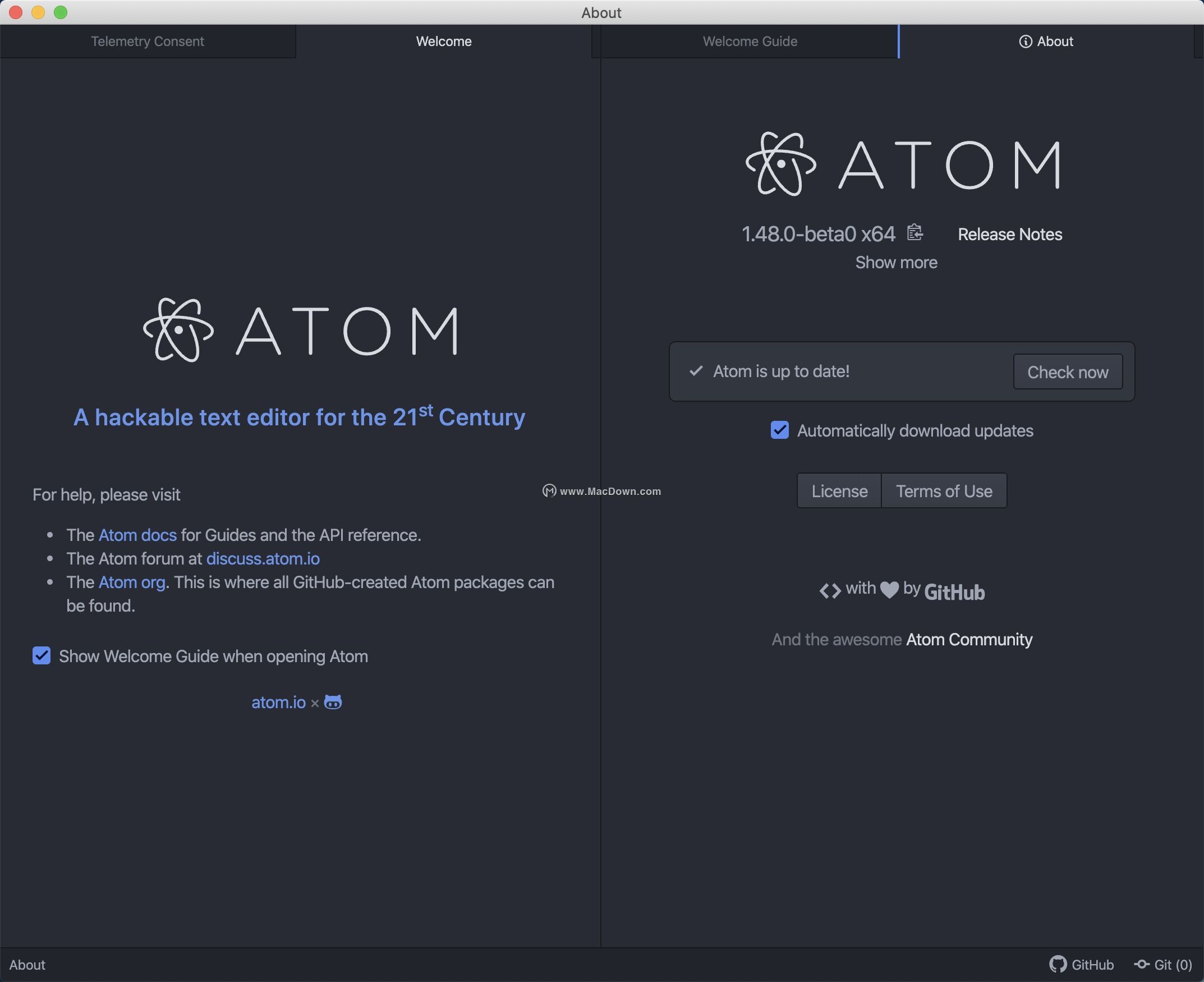Toggle Automatically download updates checkbox
Screen dimensions: 1204x982
779,430
